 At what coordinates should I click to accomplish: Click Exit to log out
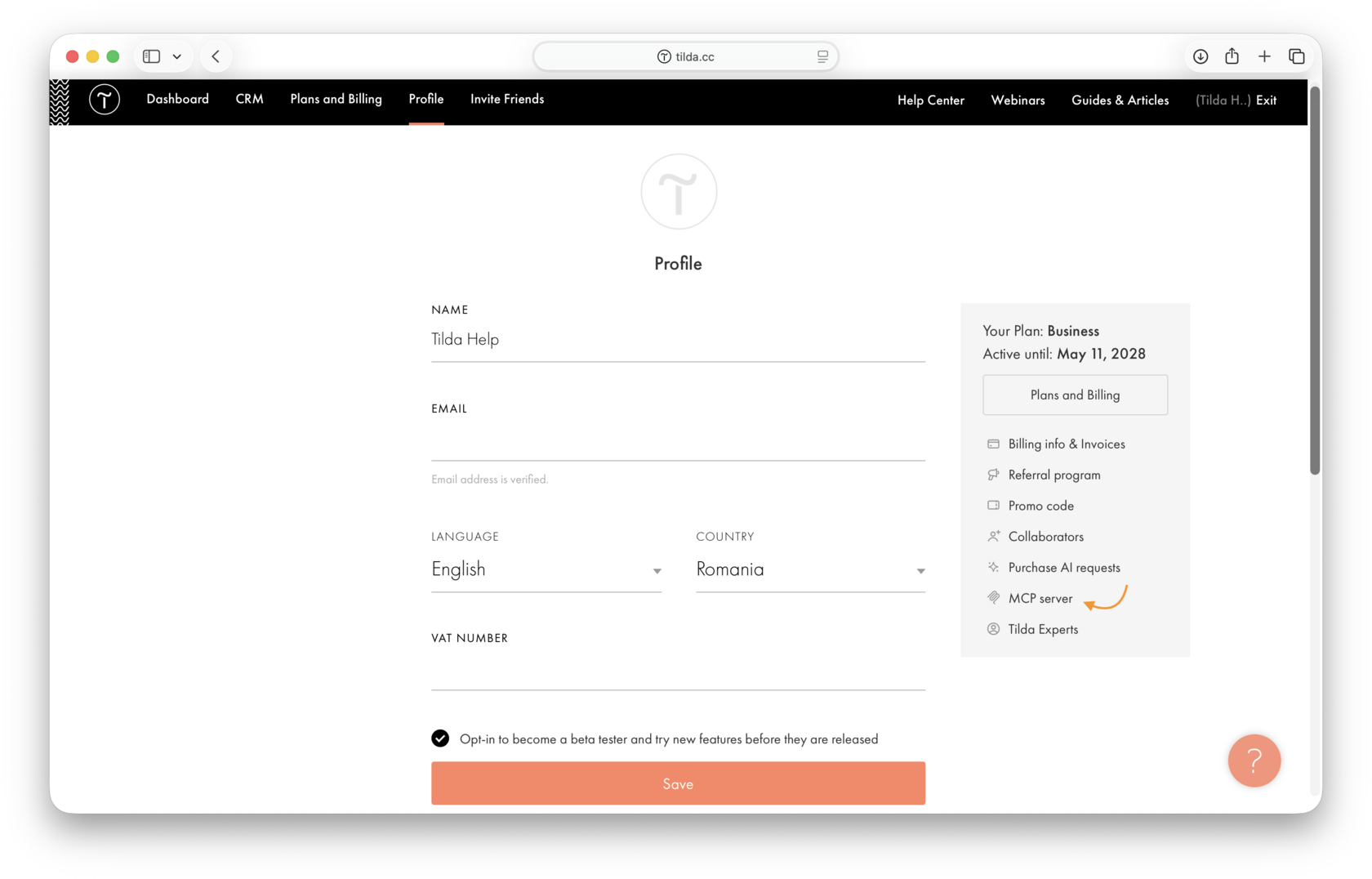1266,100
